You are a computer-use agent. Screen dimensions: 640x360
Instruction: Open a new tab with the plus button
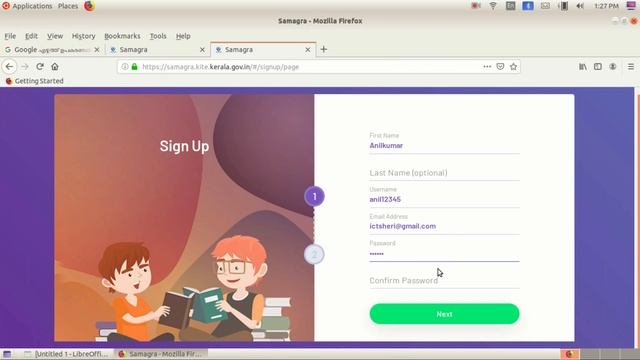[x=324, y=49]
